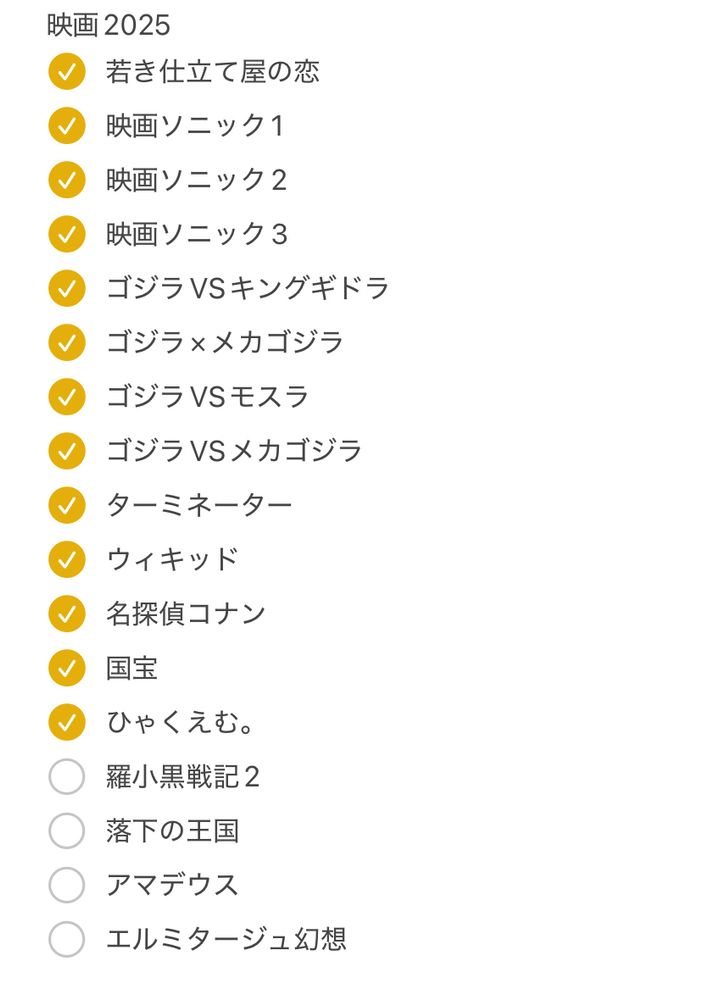Uncheck the 若き仕立て屋の恋 checklist item

pyautogui.click(x=66, y=71)
